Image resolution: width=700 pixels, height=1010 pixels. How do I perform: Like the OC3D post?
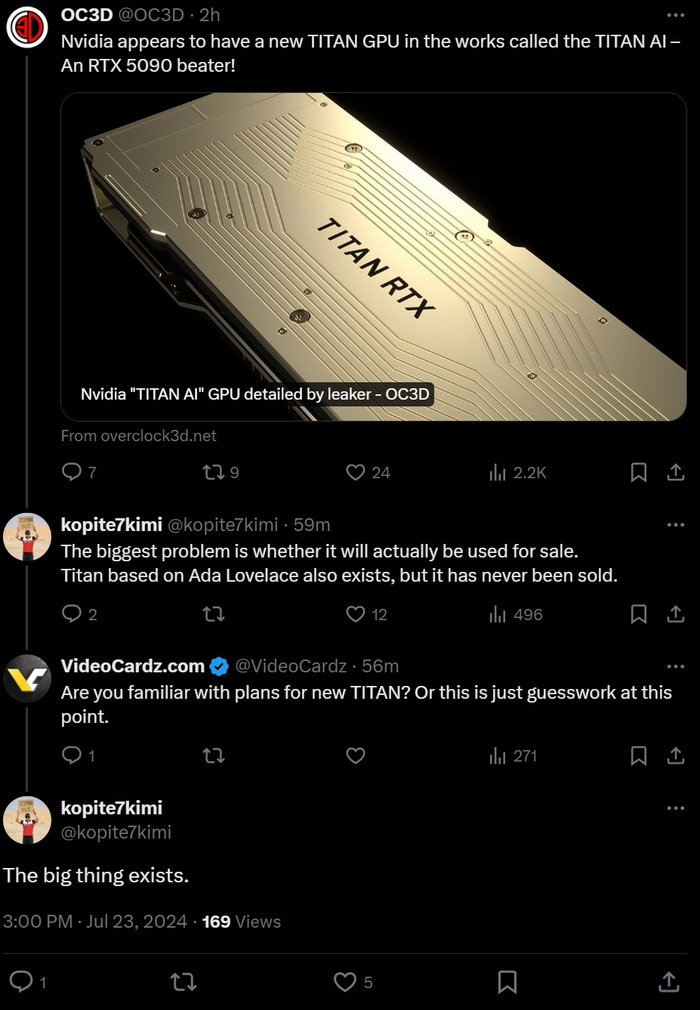pyautogui.click(x=356, y=472)
